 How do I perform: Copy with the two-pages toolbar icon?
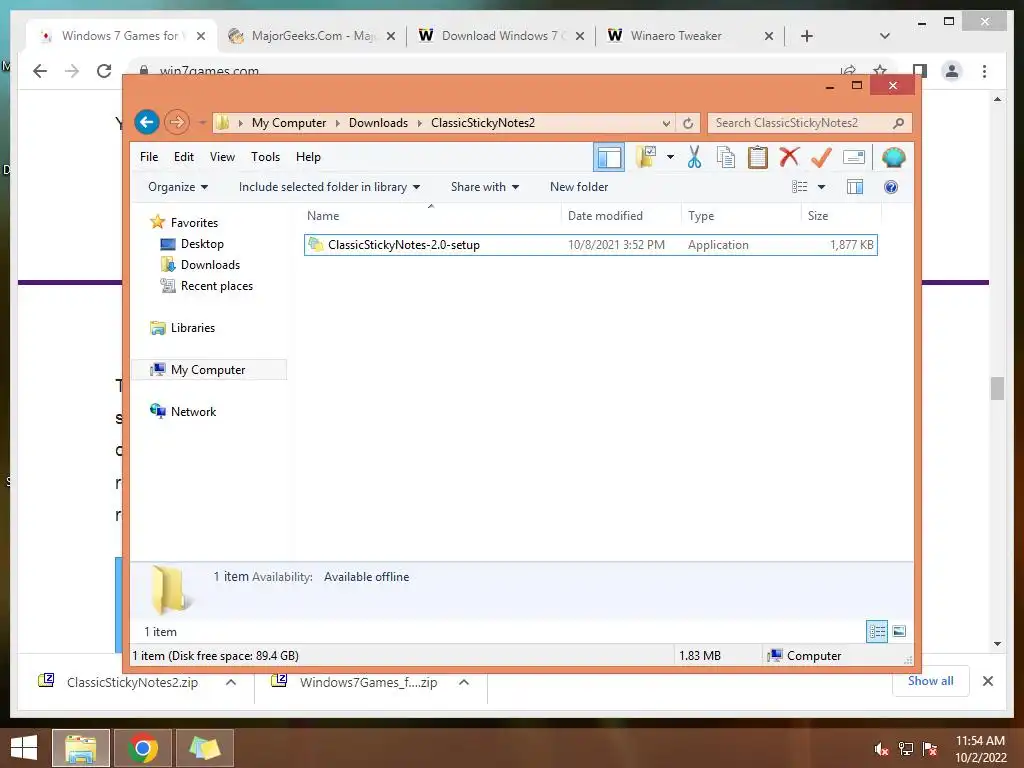pos(726,157)
